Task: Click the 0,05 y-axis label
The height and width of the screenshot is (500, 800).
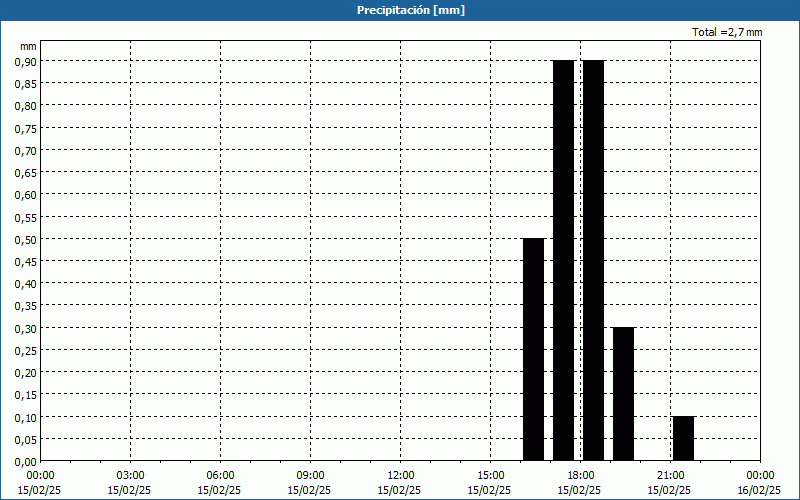Action: click(26, 439)
